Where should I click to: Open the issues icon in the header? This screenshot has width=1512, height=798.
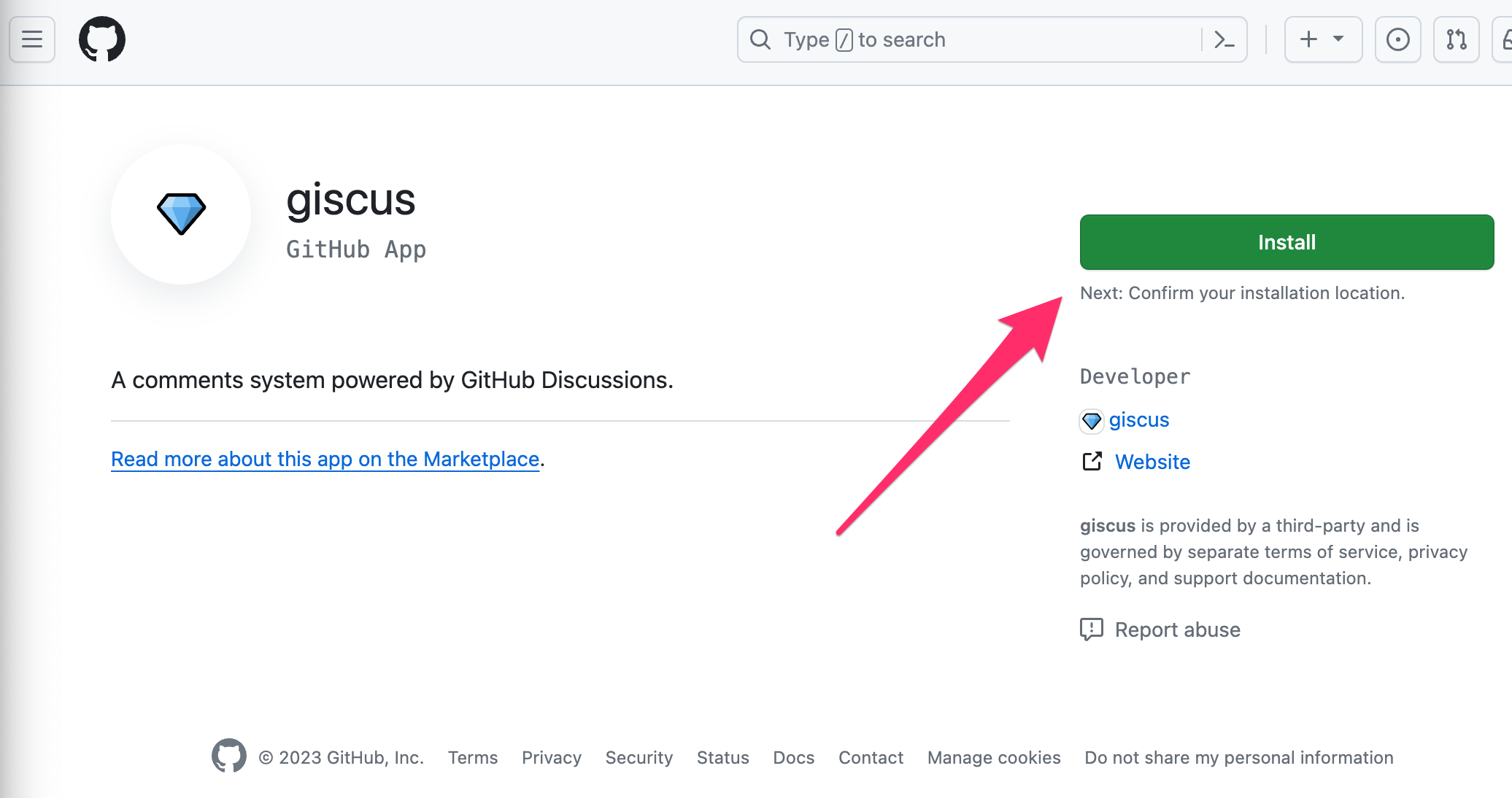pyautogui.click(x=1397, y=39)
